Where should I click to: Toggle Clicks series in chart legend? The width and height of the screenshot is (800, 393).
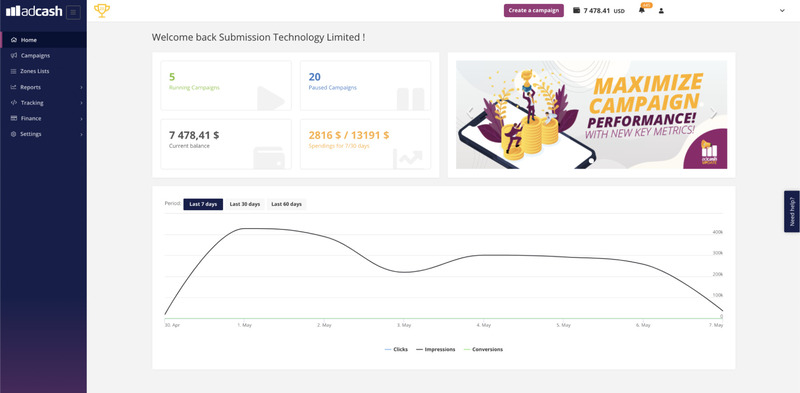[x=396, y=350]
